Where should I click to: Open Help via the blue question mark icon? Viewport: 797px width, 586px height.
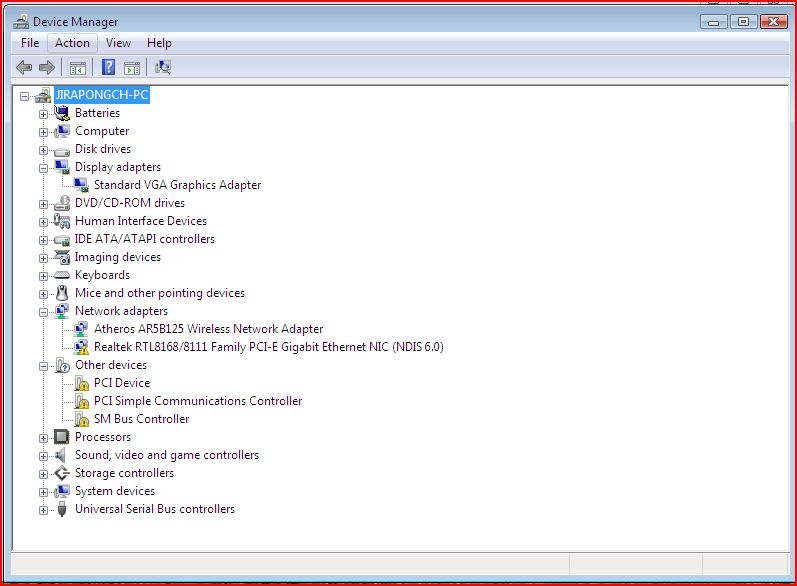click(108, 67)
